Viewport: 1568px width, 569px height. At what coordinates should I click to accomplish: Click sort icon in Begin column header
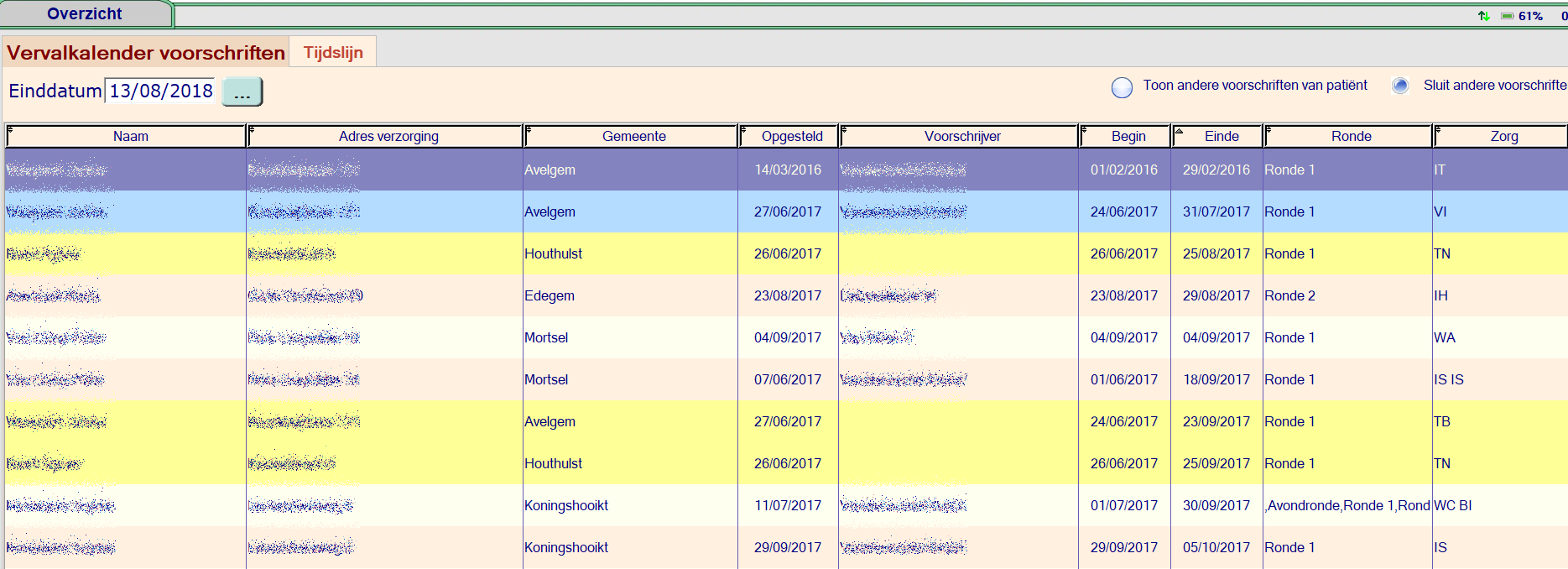point(1084,130)
